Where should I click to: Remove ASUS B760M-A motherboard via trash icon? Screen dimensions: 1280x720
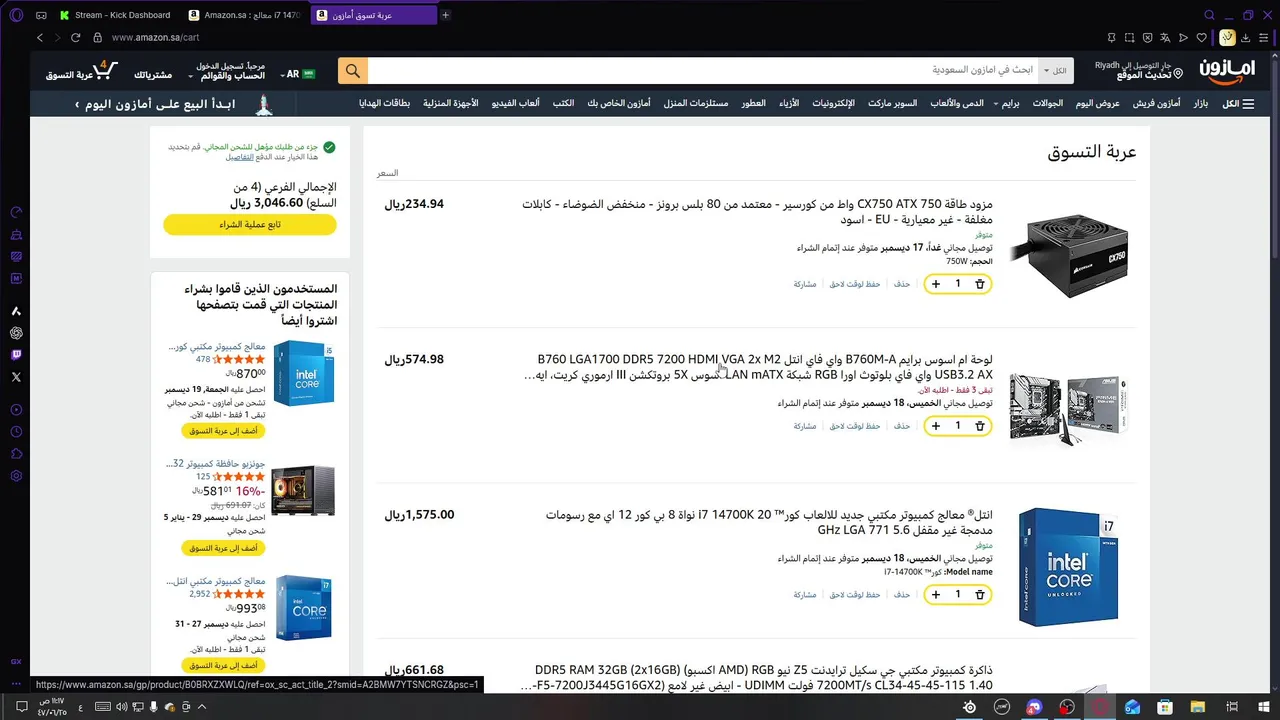pyautogui.click(x=979, y=426)
